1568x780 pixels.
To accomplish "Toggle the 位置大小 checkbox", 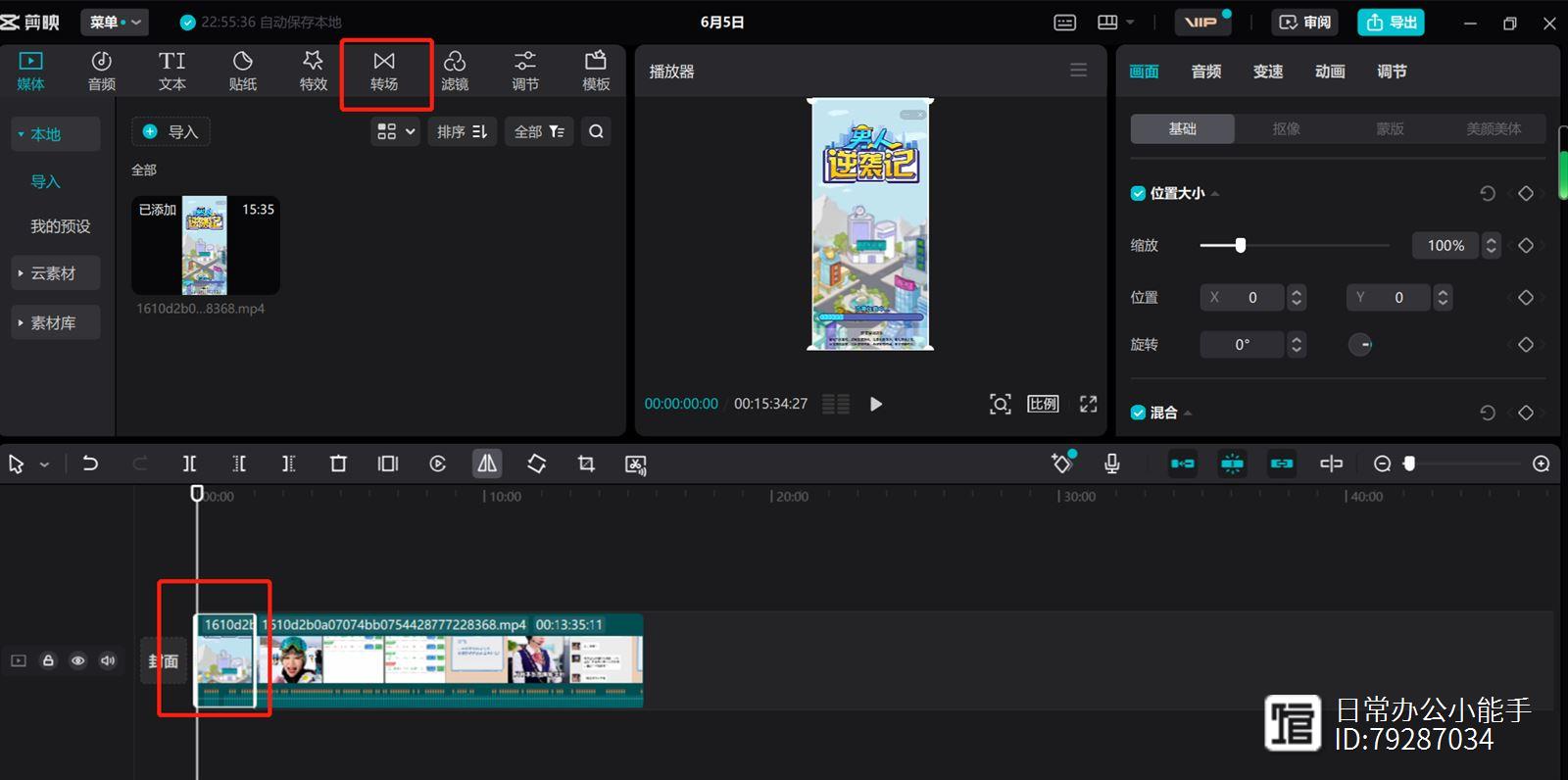I will [x=1138, y=193].
